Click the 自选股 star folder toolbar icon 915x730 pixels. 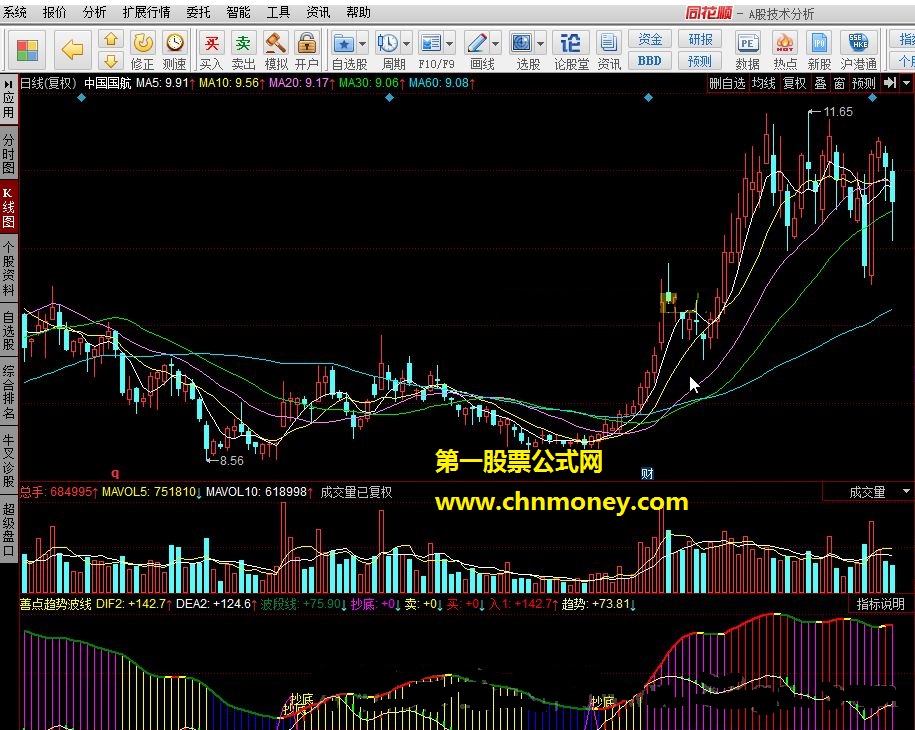click(x=344, y=44)
